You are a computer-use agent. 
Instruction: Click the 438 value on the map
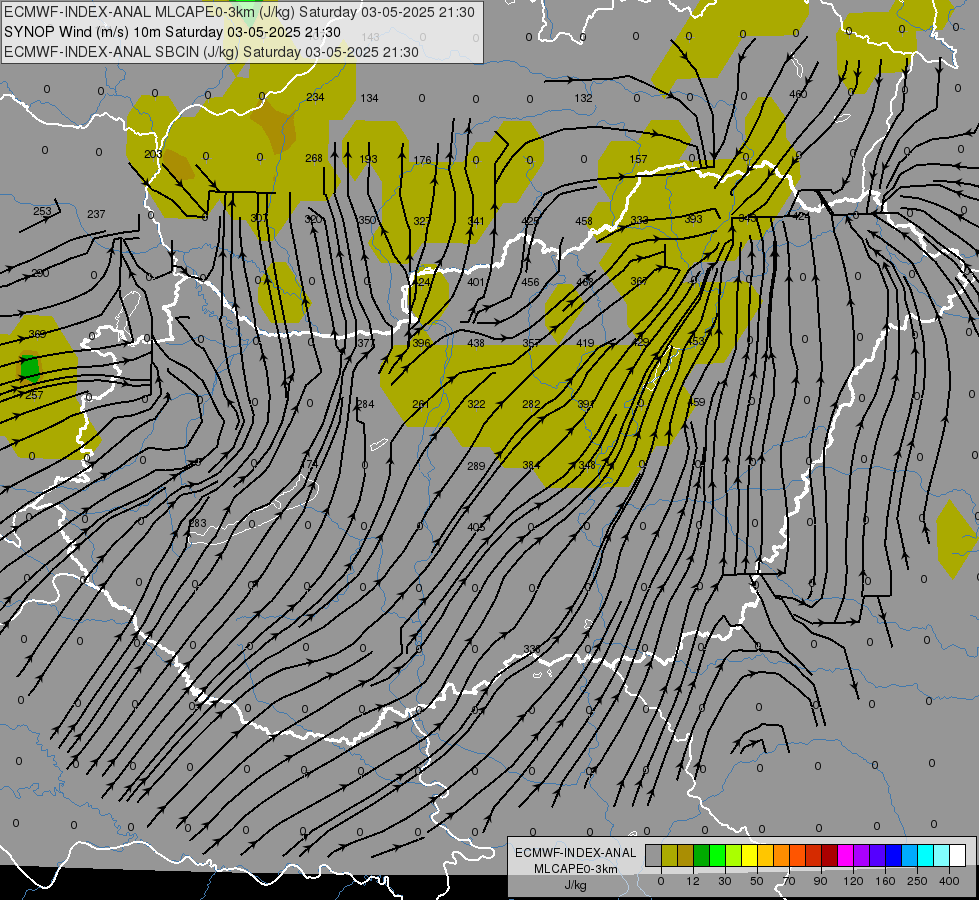pos(476,343)
